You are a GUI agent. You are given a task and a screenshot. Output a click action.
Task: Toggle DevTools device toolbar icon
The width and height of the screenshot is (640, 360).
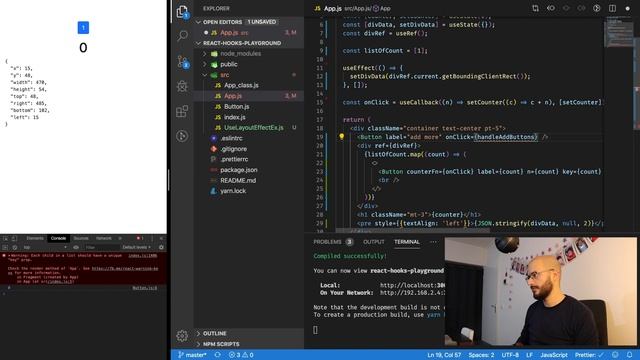[x=14, y=238]
